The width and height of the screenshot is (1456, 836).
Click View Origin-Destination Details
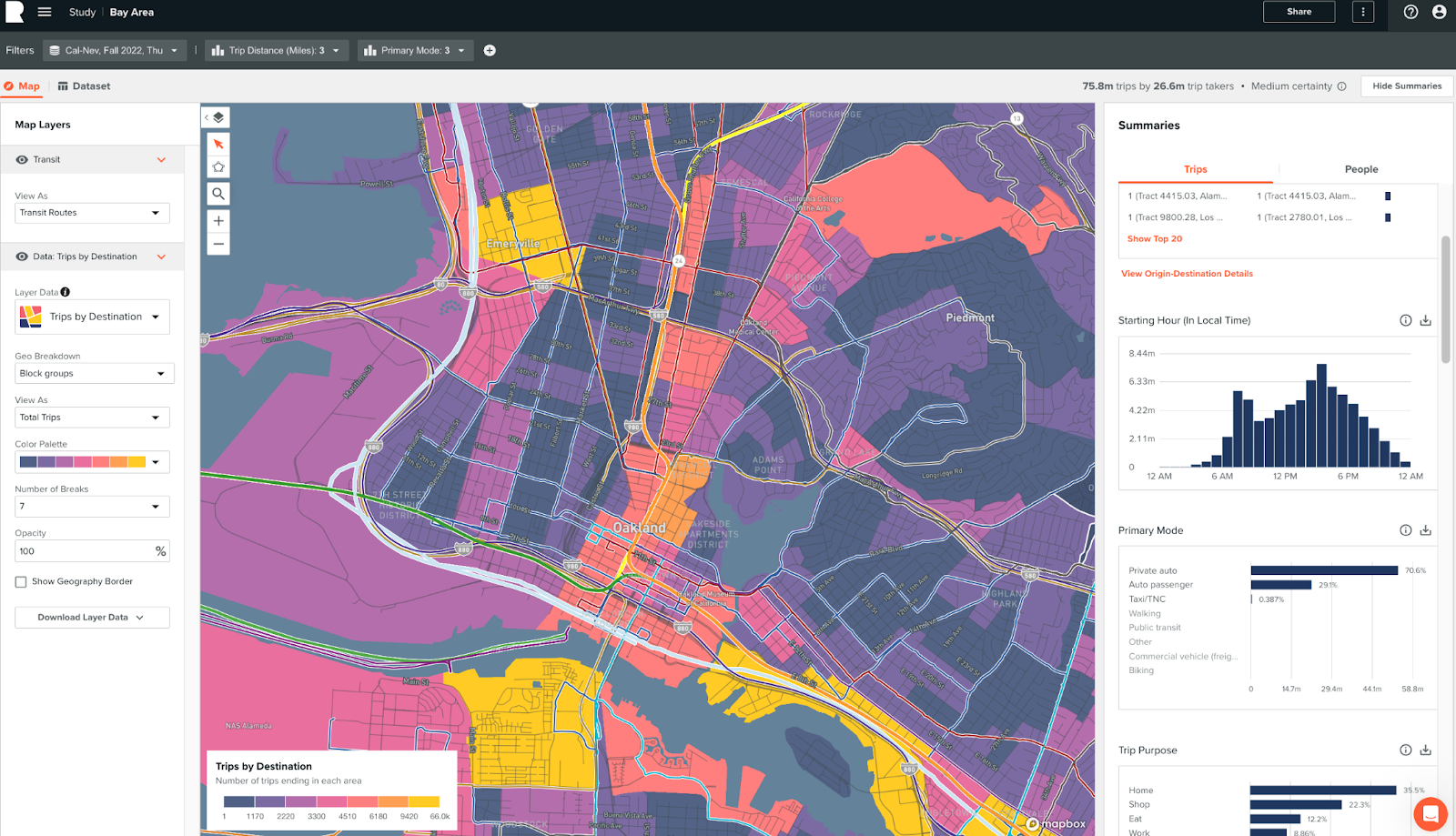1187,273
